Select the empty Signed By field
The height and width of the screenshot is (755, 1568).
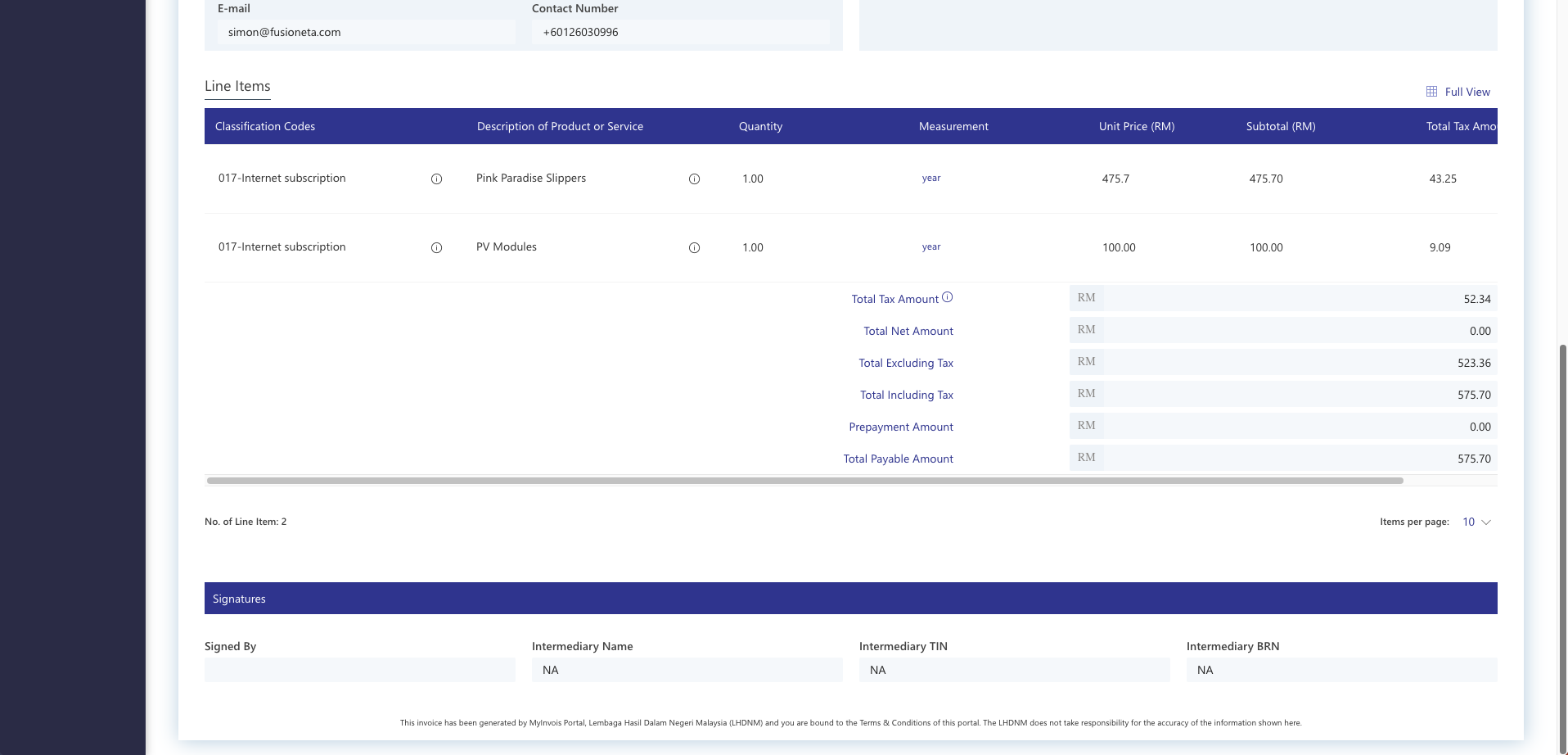click(x=359, y=670)
